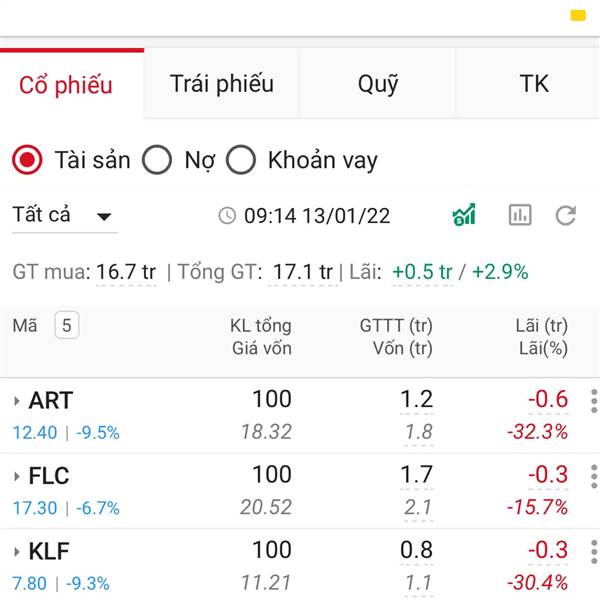The width and height of the screenshot is (600, 600).
Task: Open FLC row three-dot menu
Action: click(594, 476)
